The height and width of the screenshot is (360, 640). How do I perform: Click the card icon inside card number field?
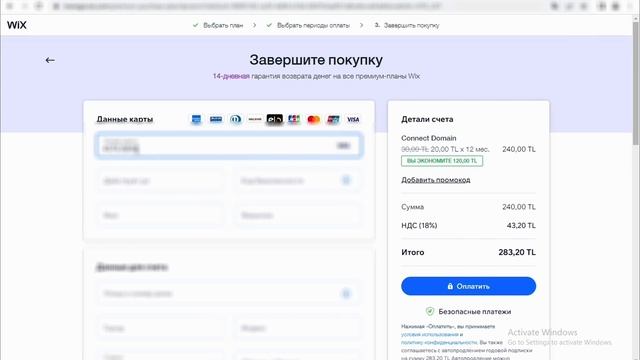(343, 146)
